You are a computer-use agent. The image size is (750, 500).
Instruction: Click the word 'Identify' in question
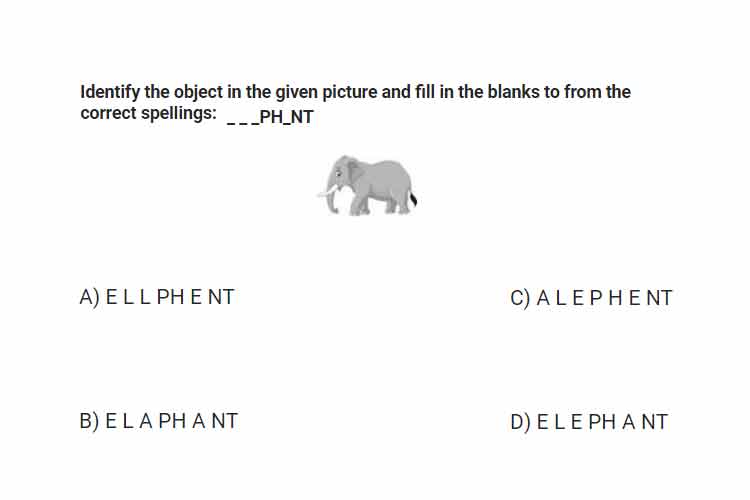click(x=110, y=92)
